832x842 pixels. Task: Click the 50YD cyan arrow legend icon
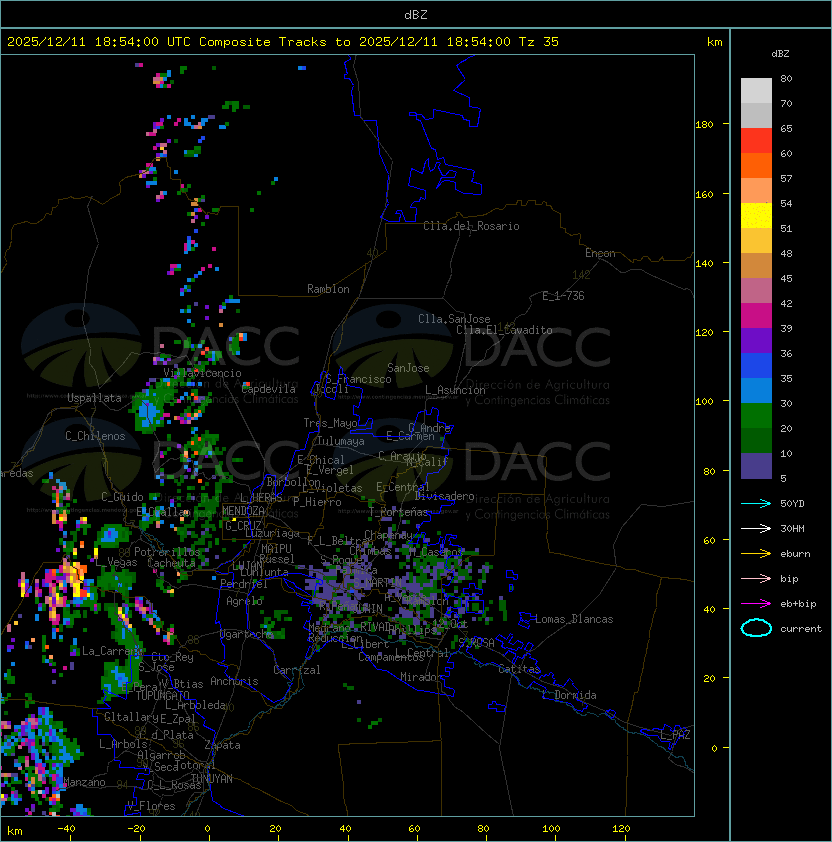(756, 503)
